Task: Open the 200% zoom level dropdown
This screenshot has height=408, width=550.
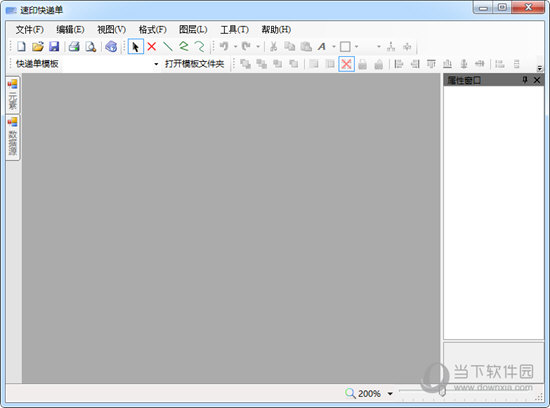Action: pos(390,394)
